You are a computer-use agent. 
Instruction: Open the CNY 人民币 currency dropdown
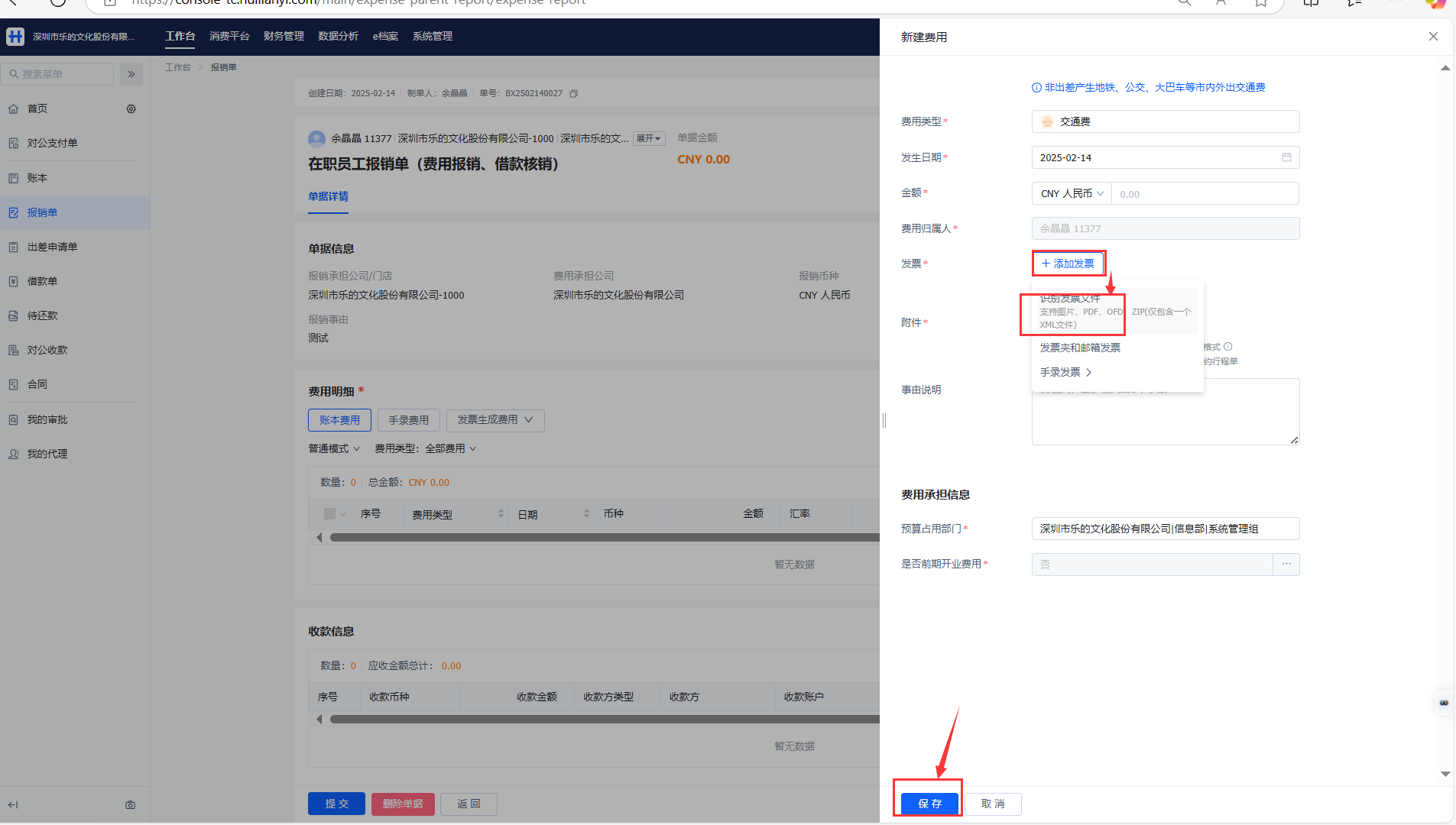click(x=1072, y=193)
